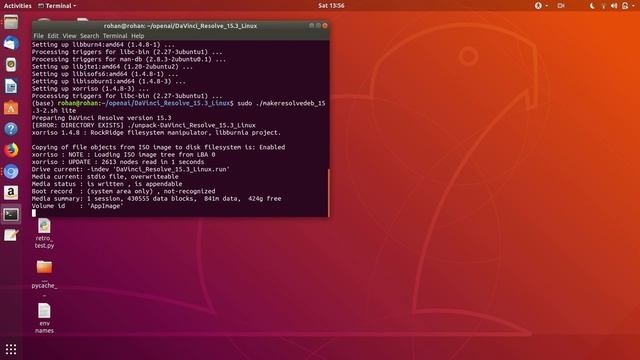Open the accessibility menu in top bar
The image size is (640, 360).
tap(540, 6)
